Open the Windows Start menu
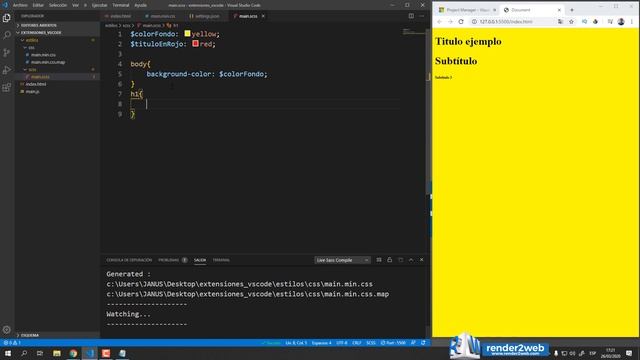The image size is (640, 360). 8,353
